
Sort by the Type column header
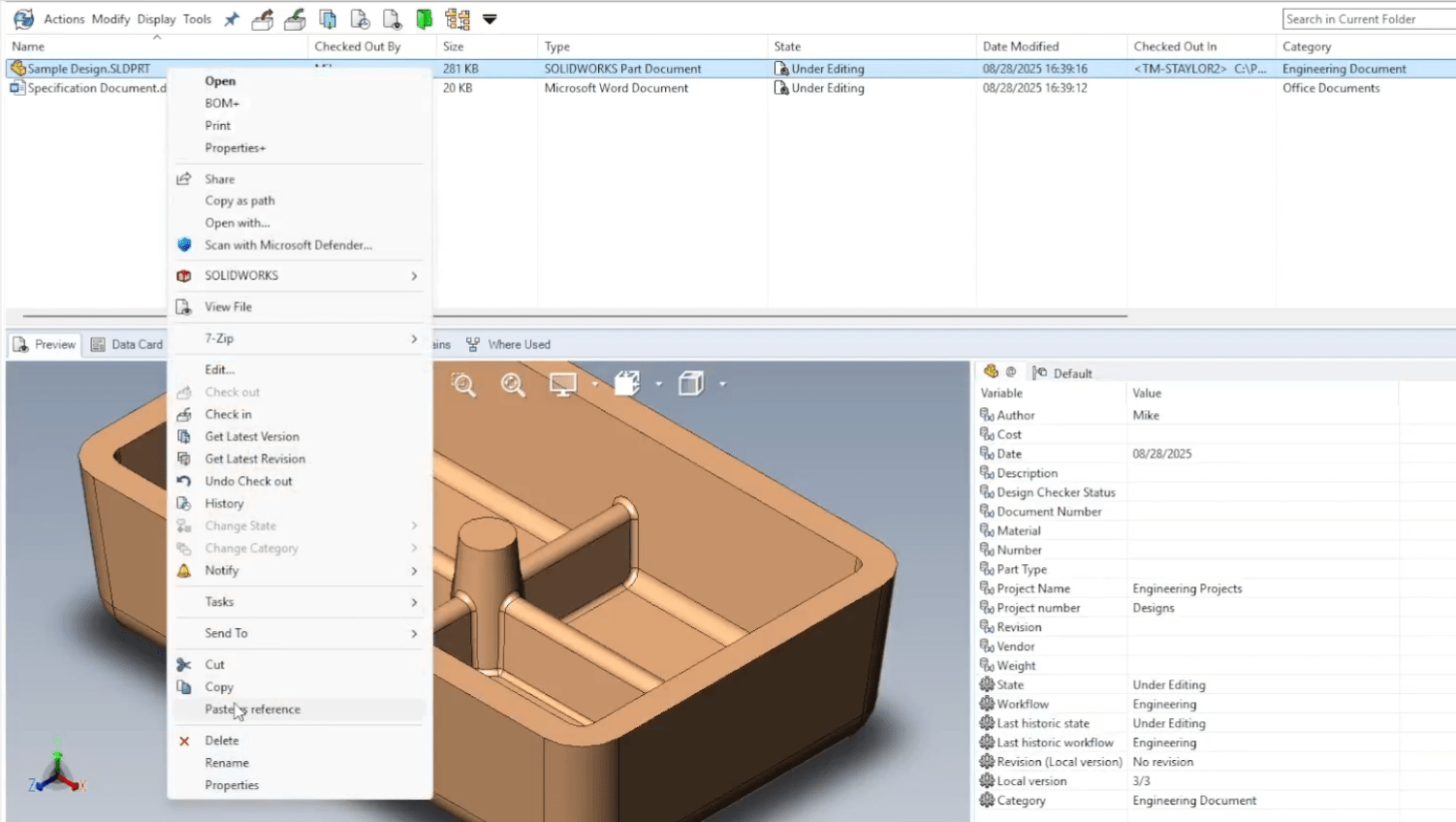652,47
